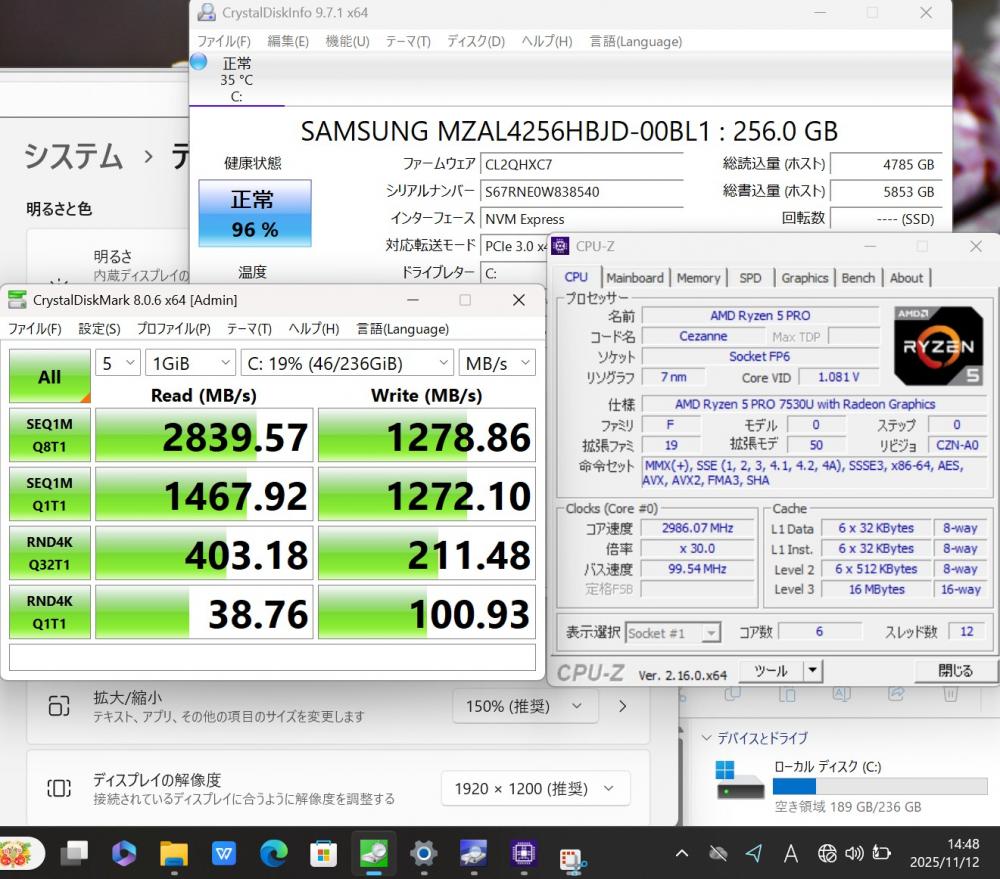The width and height of the screenshot is (1000, 879).
Task: Switch to the Memory tab in CPU-Z
Action: coord(698,278)
